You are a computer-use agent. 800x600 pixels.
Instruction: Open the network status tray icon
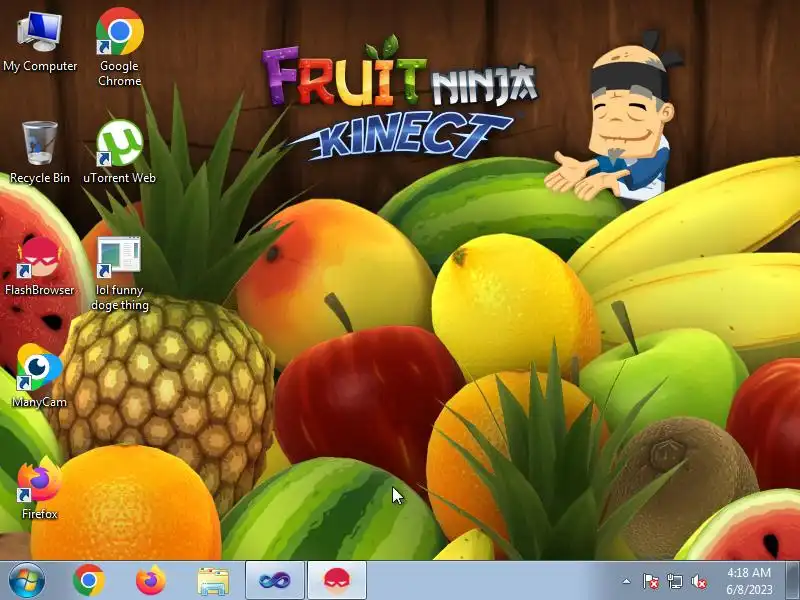tap(674, 581)
